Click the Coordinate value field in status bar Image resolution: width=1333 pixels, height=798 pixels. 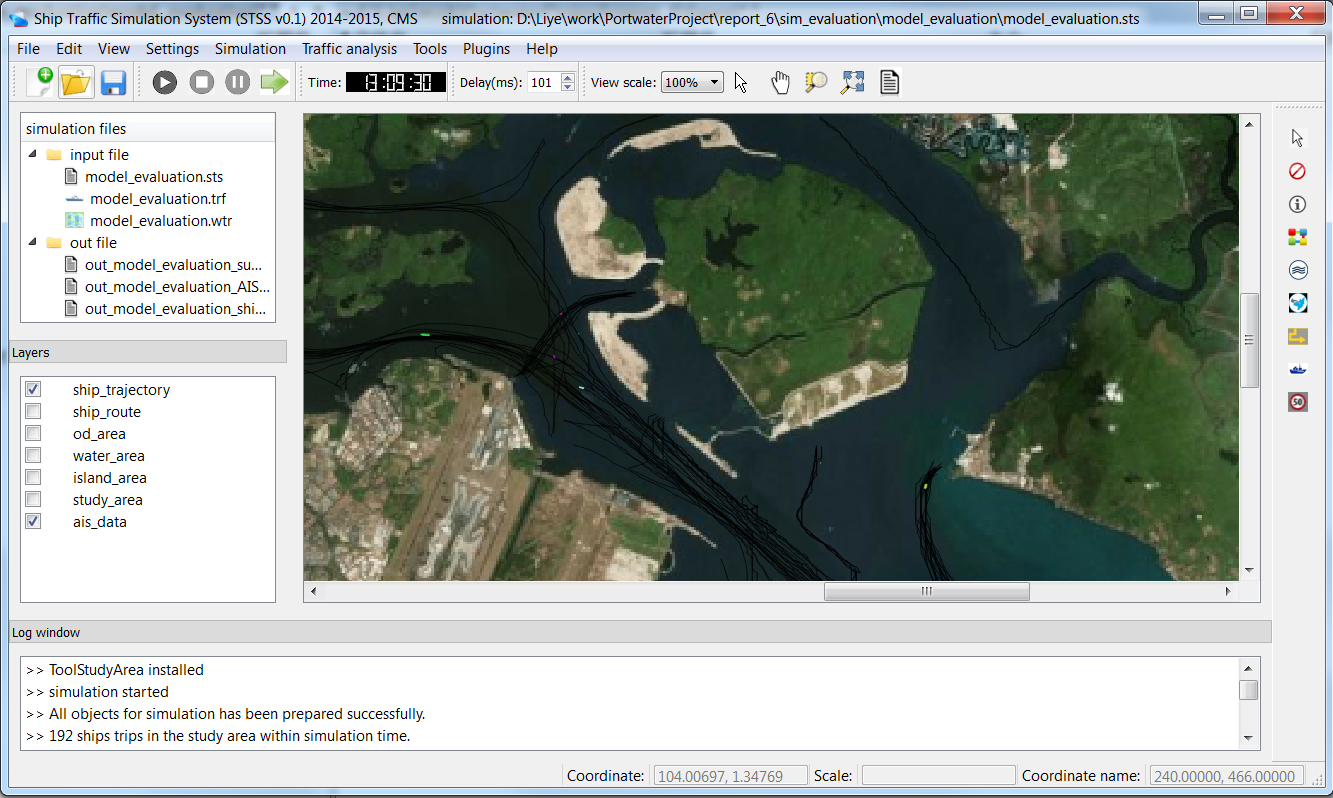pyautogui.click(x=730, y=775)
